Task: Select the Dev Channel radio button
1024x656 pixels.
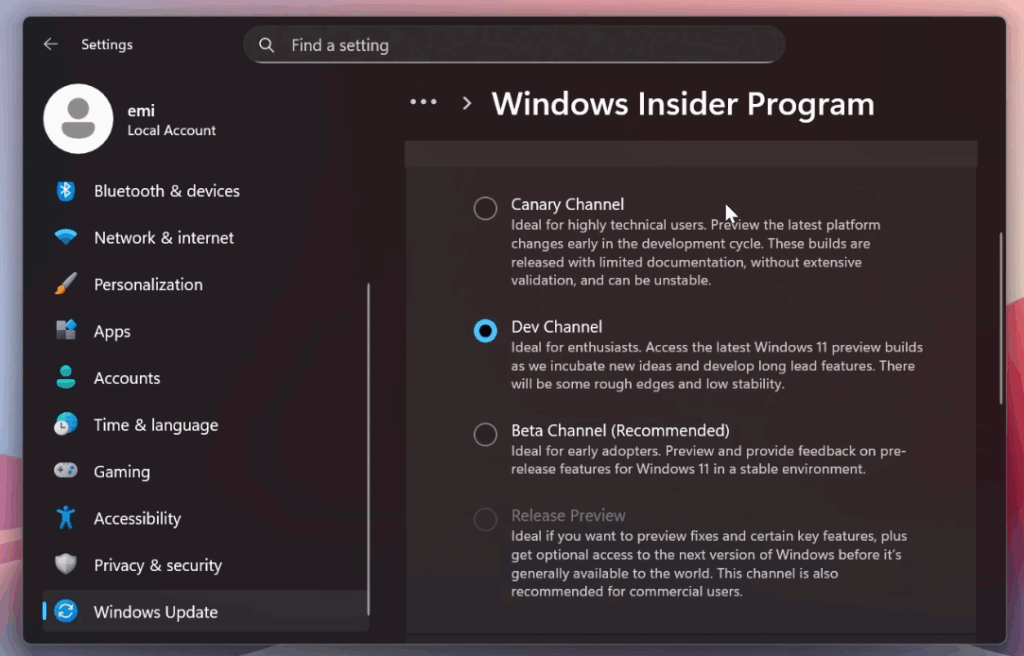Action: click(x=485, y=331)
